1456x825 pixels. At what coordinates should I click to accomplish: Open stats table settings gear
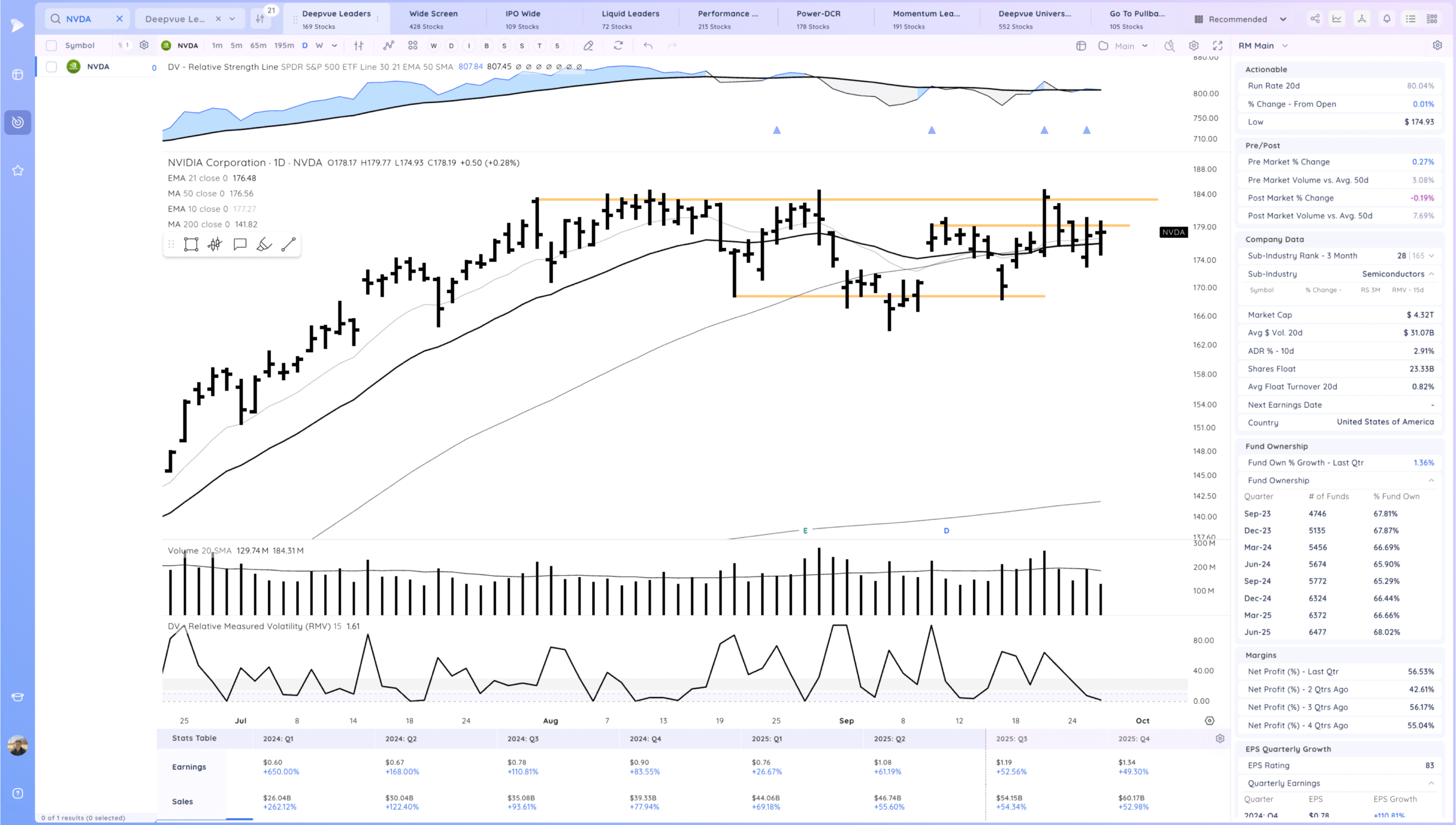(1220, 739)
